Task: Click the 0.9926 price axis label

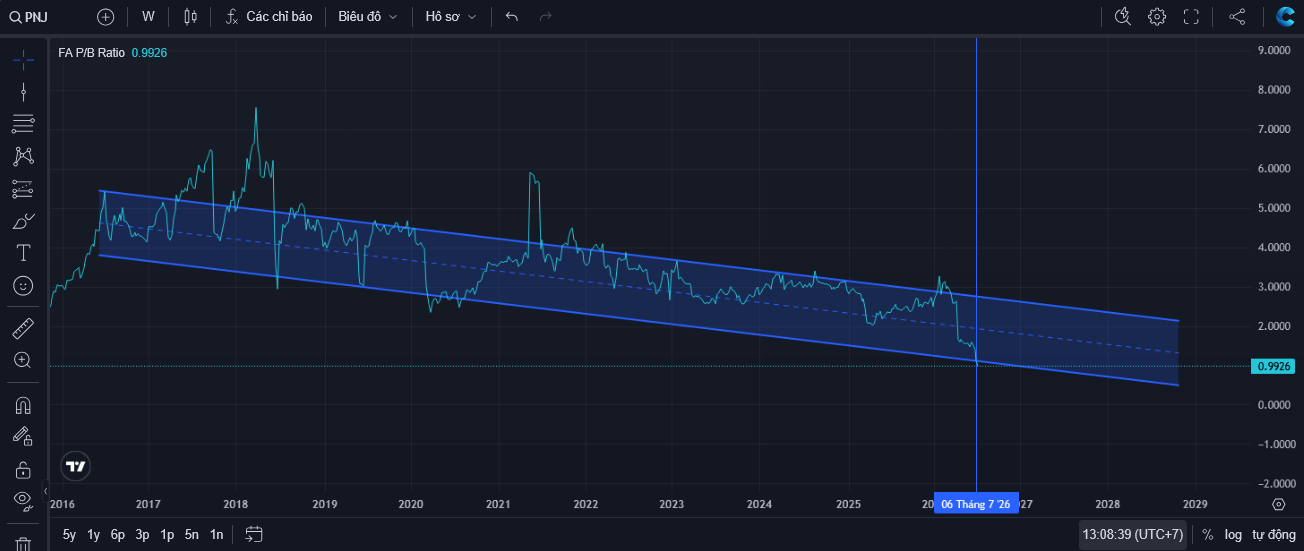Action: coord(1274,366)
